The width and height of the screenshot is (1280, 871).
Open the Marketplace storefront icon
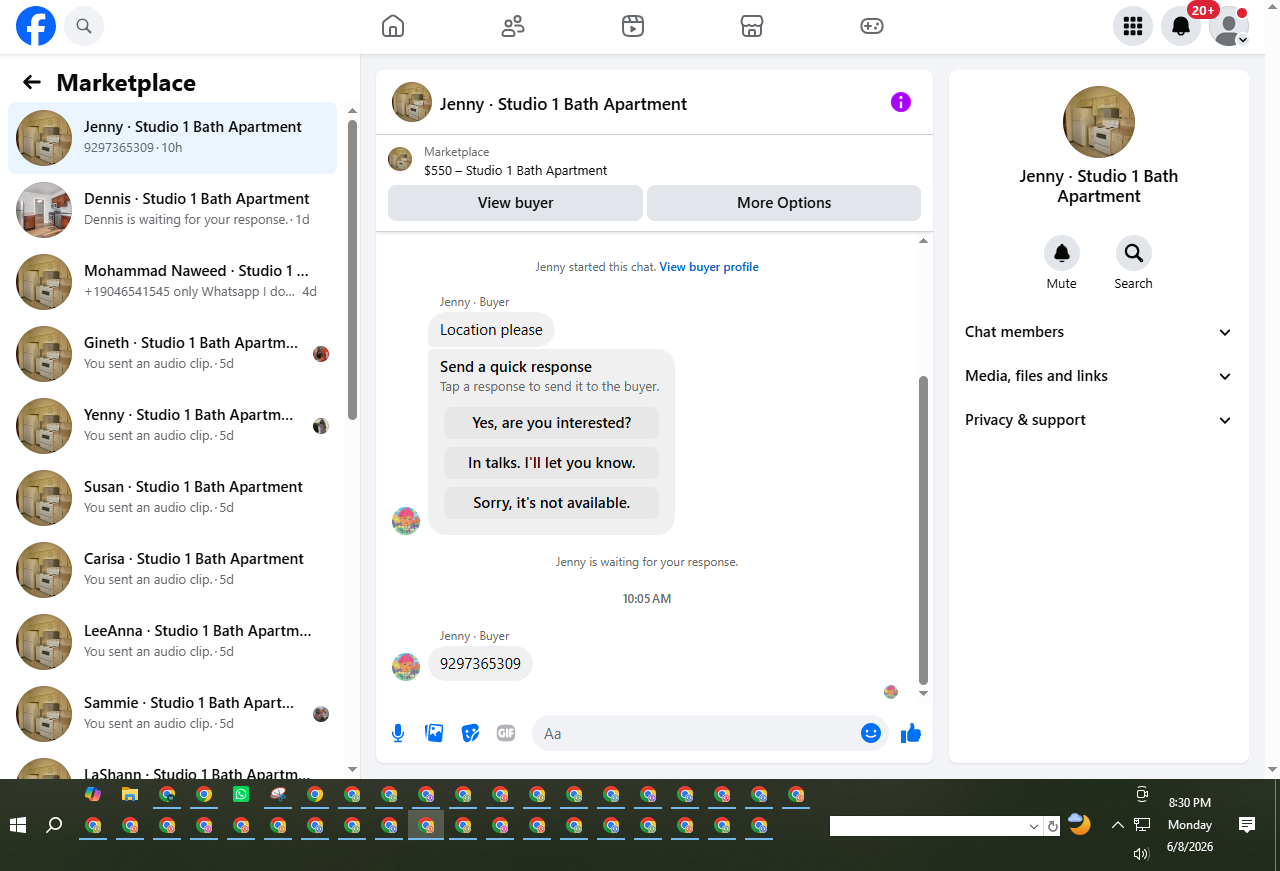pyautogui.click(x=752, y=26)
